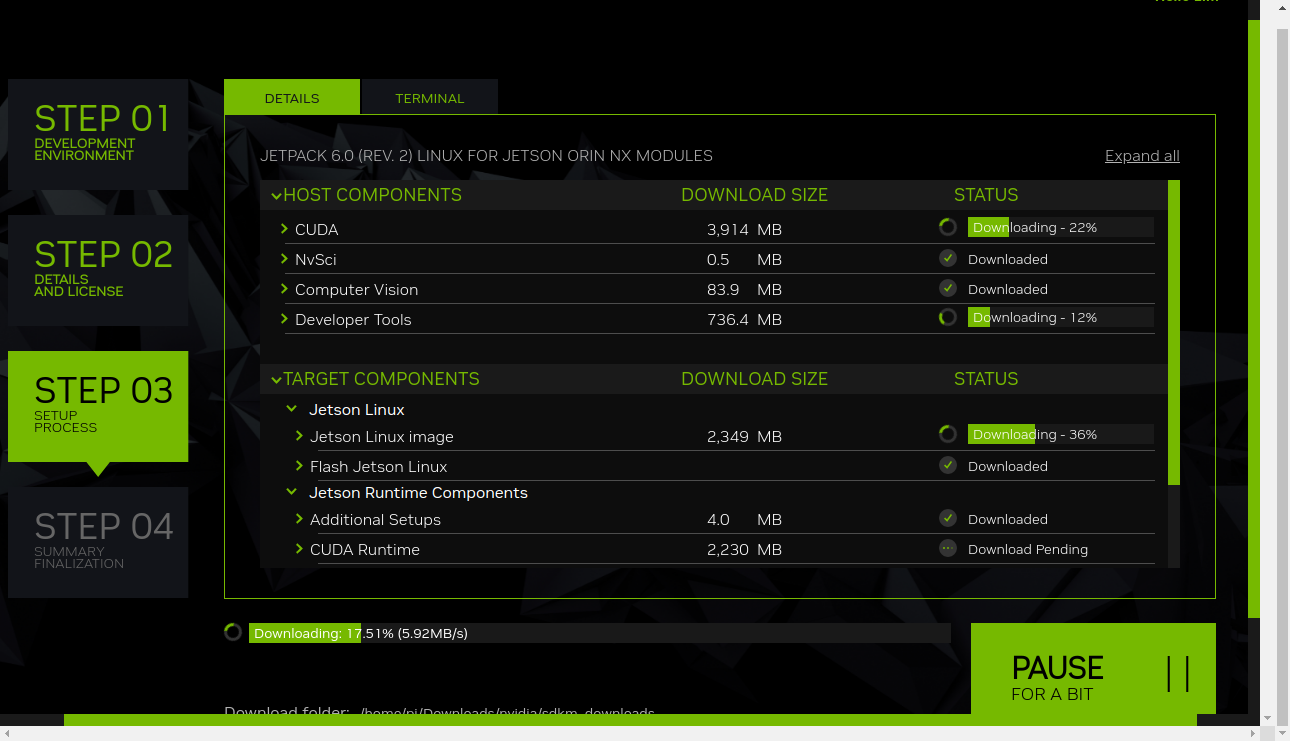
Task: Collapse the Jetson Linux group
Action: tap(292, 409)
